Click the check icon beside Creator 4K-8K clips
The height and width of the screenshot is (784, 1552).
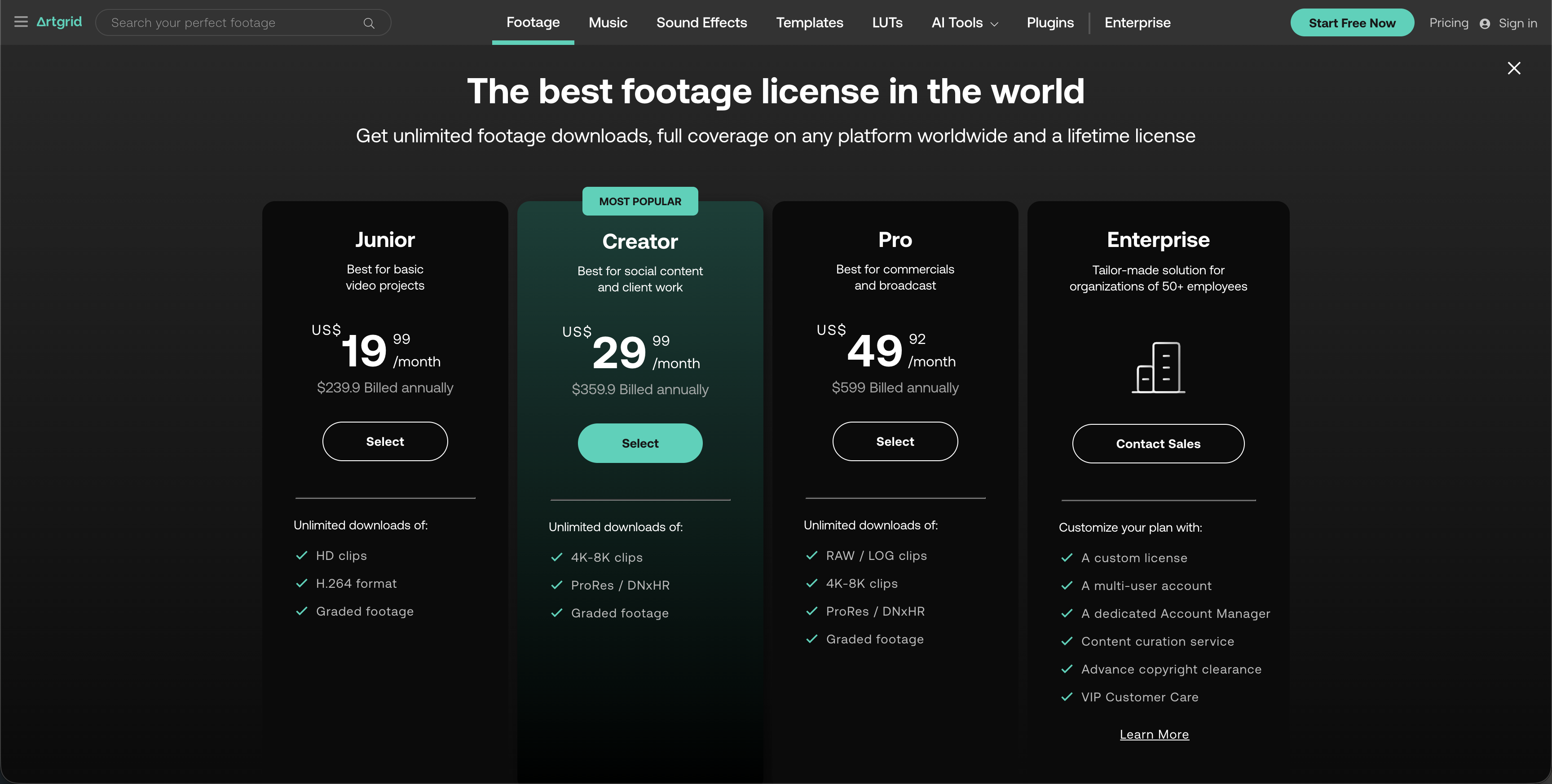click(557, 557)
